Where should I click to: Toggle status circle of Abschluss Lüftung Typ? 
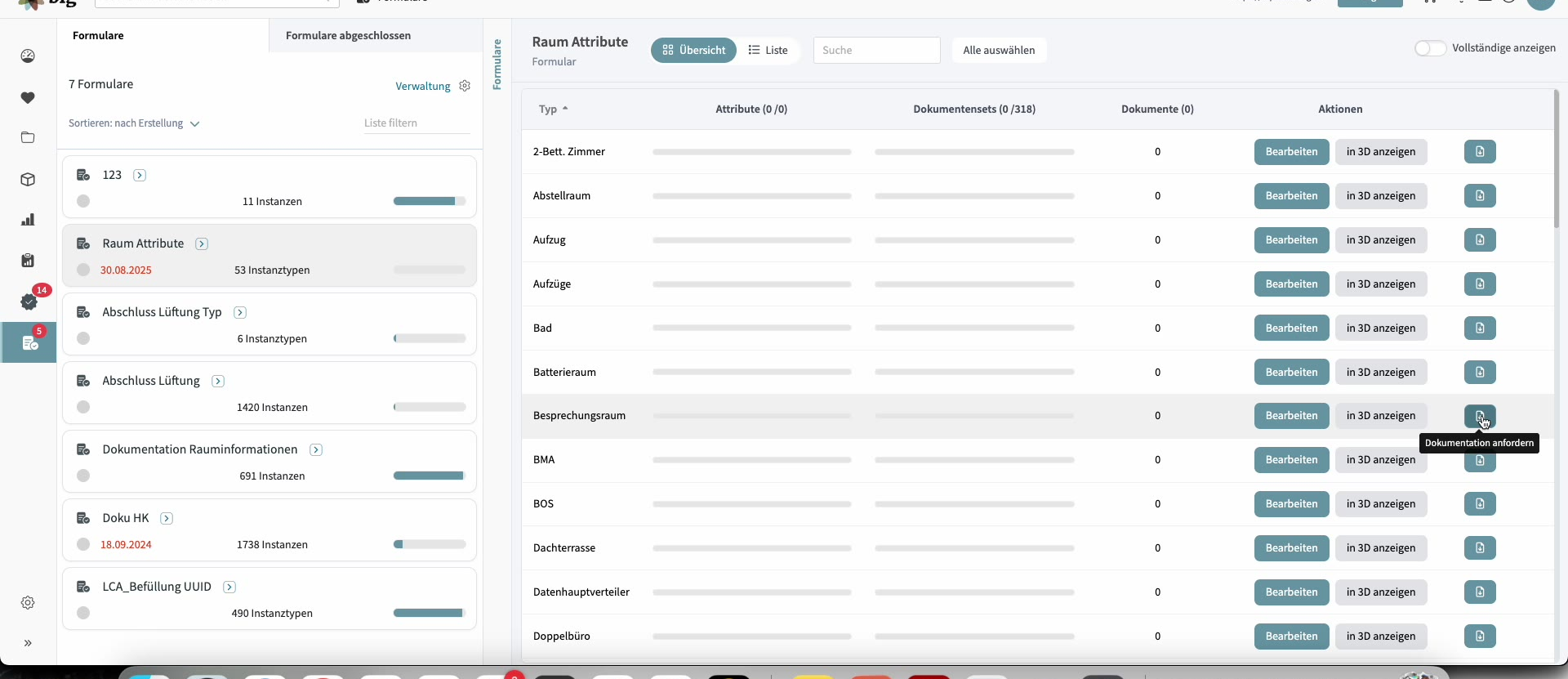83,338
